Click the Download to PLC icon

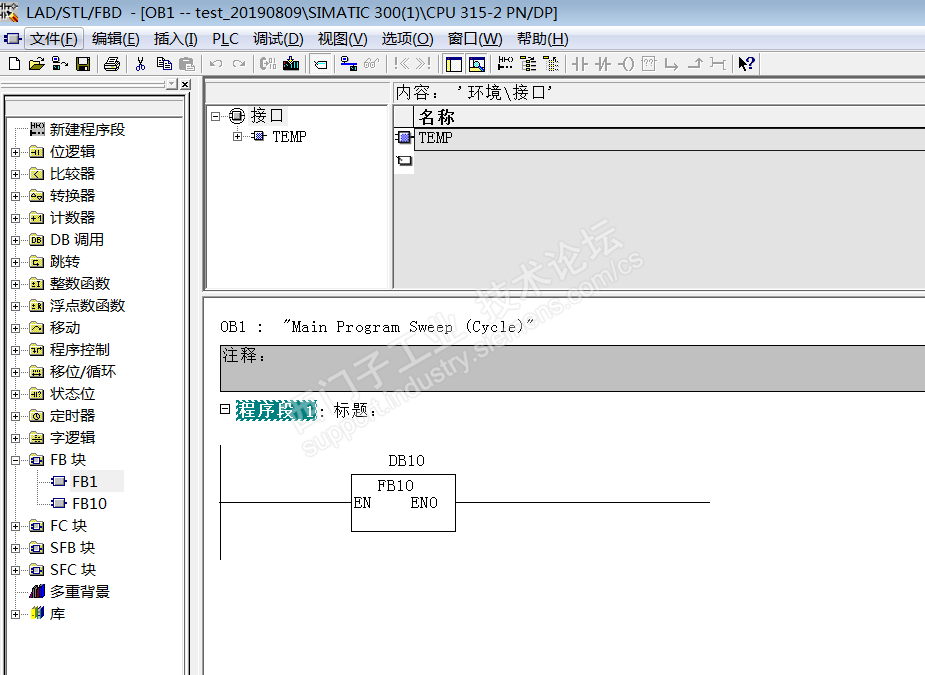point(291,64)
